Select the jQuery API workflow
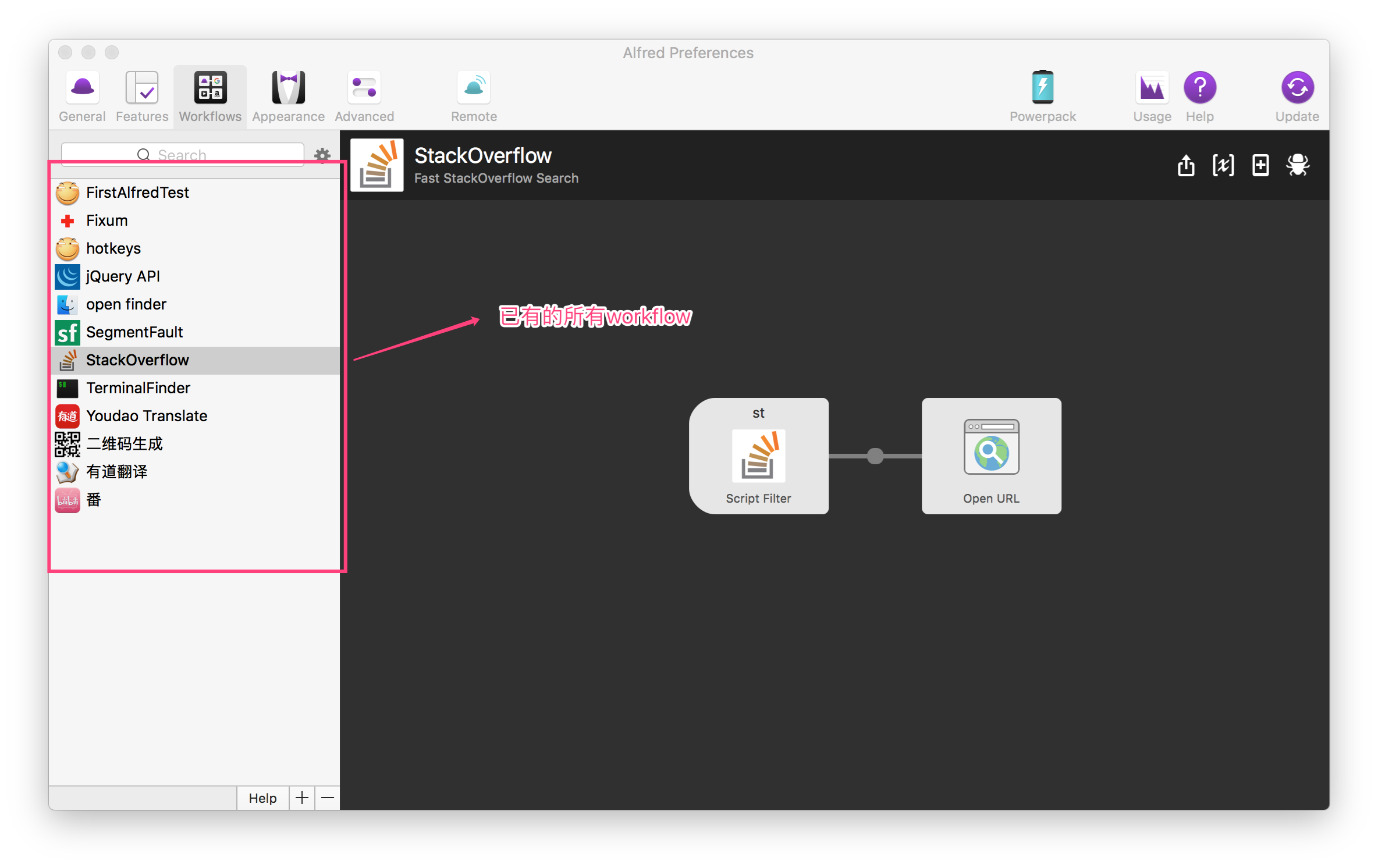The width and height of the screenshot is (1378, 868). tap(197, 276)
